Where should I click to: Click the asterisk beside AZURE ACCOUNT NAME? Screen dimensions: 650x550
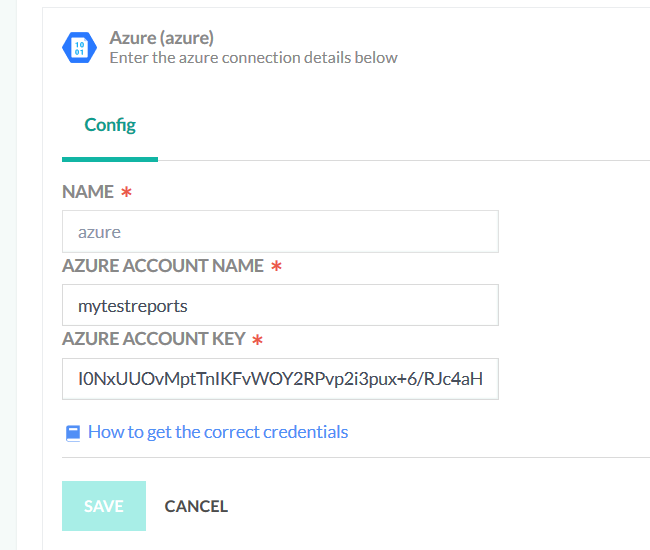click(276, 266)
